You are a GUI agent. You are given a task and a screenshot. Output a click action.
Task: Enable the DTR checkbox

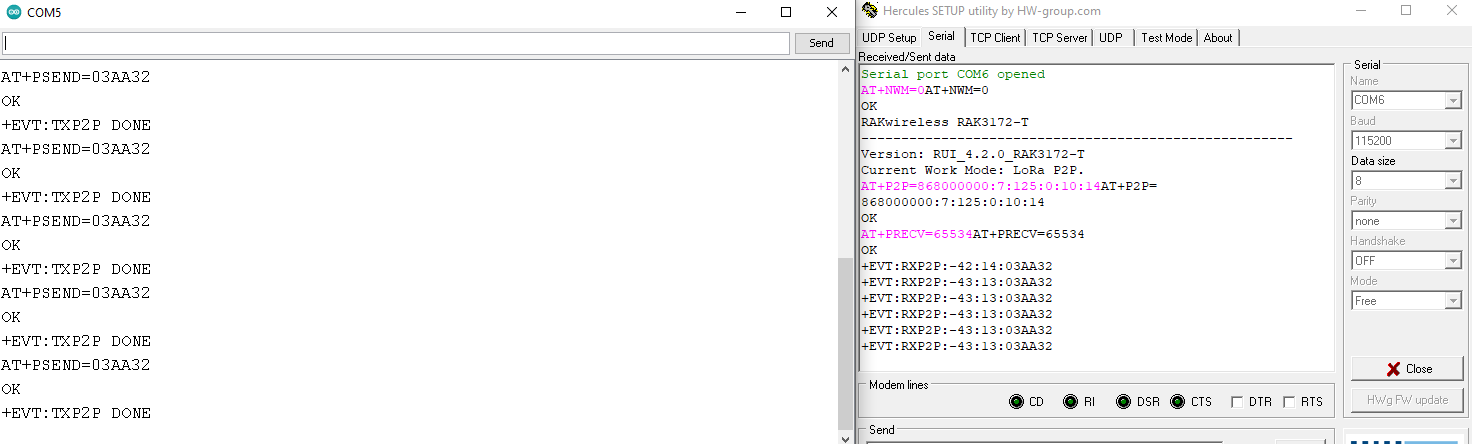1238,402
